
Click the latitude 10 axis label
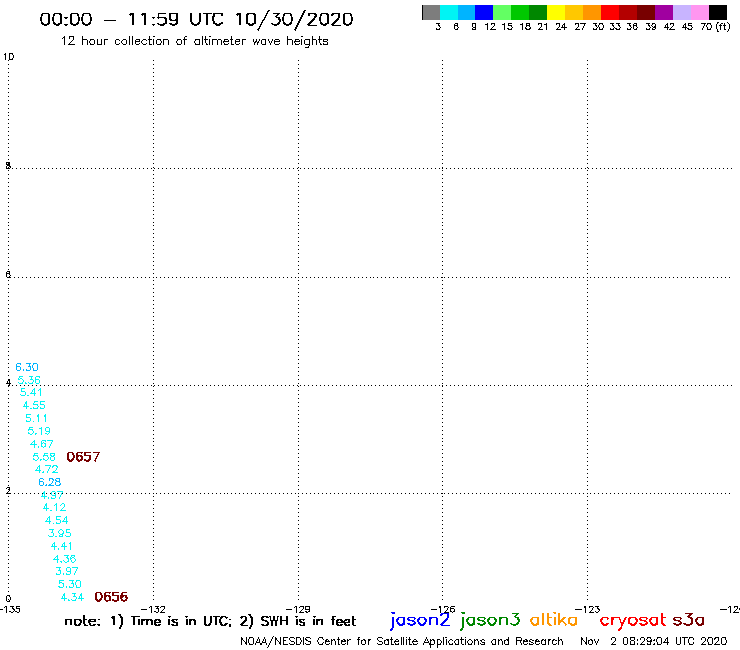tap(8, 57)
